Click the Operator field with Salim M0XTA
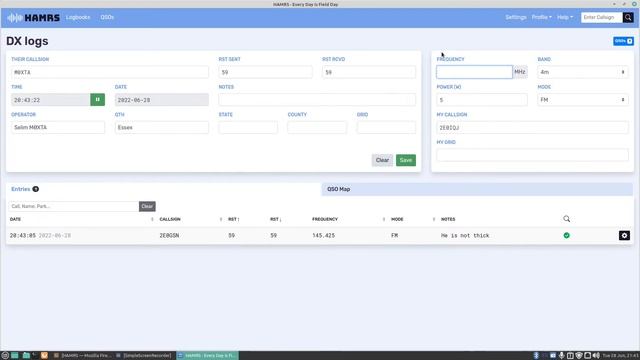 pyautogui.click(x=58, y=127)
